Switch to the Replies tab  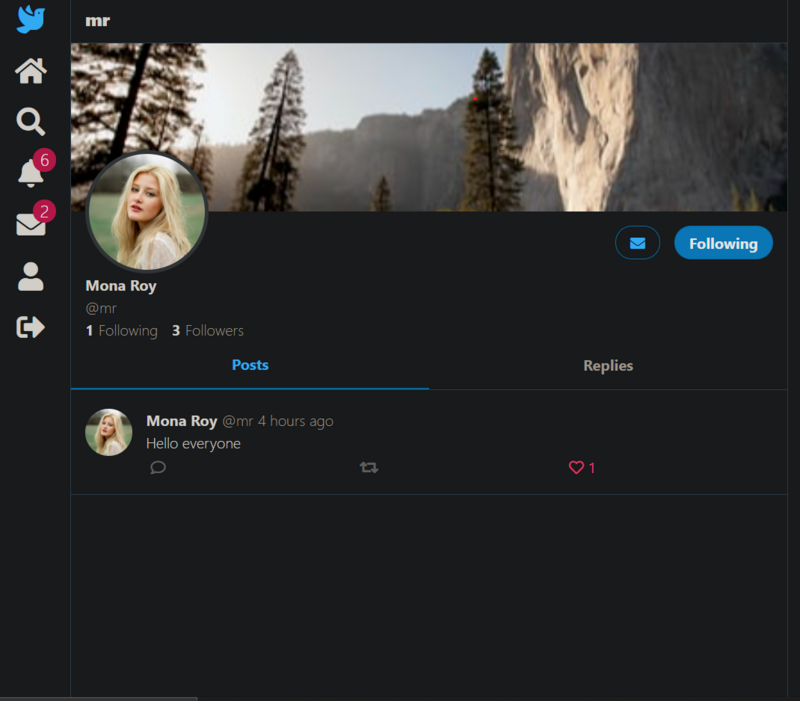point(608,366)
